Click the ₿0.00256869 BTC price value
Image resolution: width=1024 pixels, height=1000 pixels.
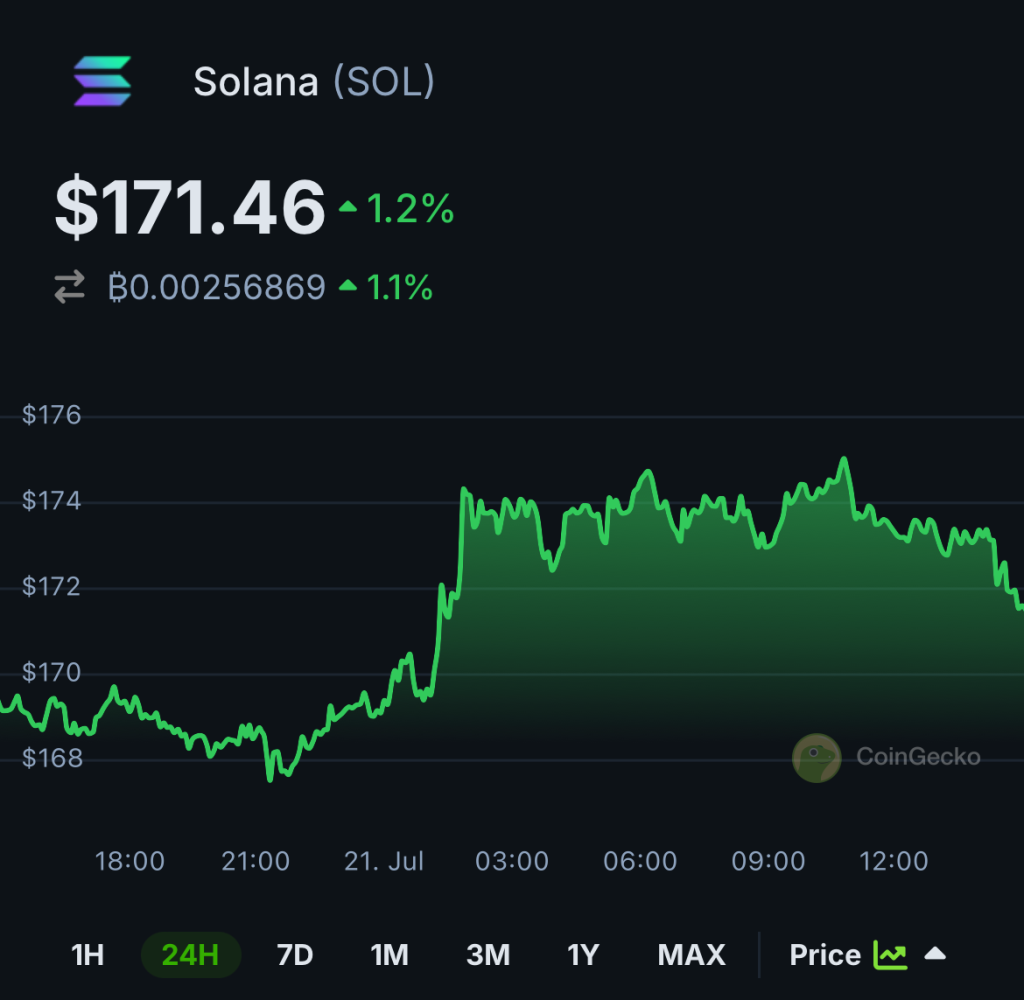pos(217,287)
